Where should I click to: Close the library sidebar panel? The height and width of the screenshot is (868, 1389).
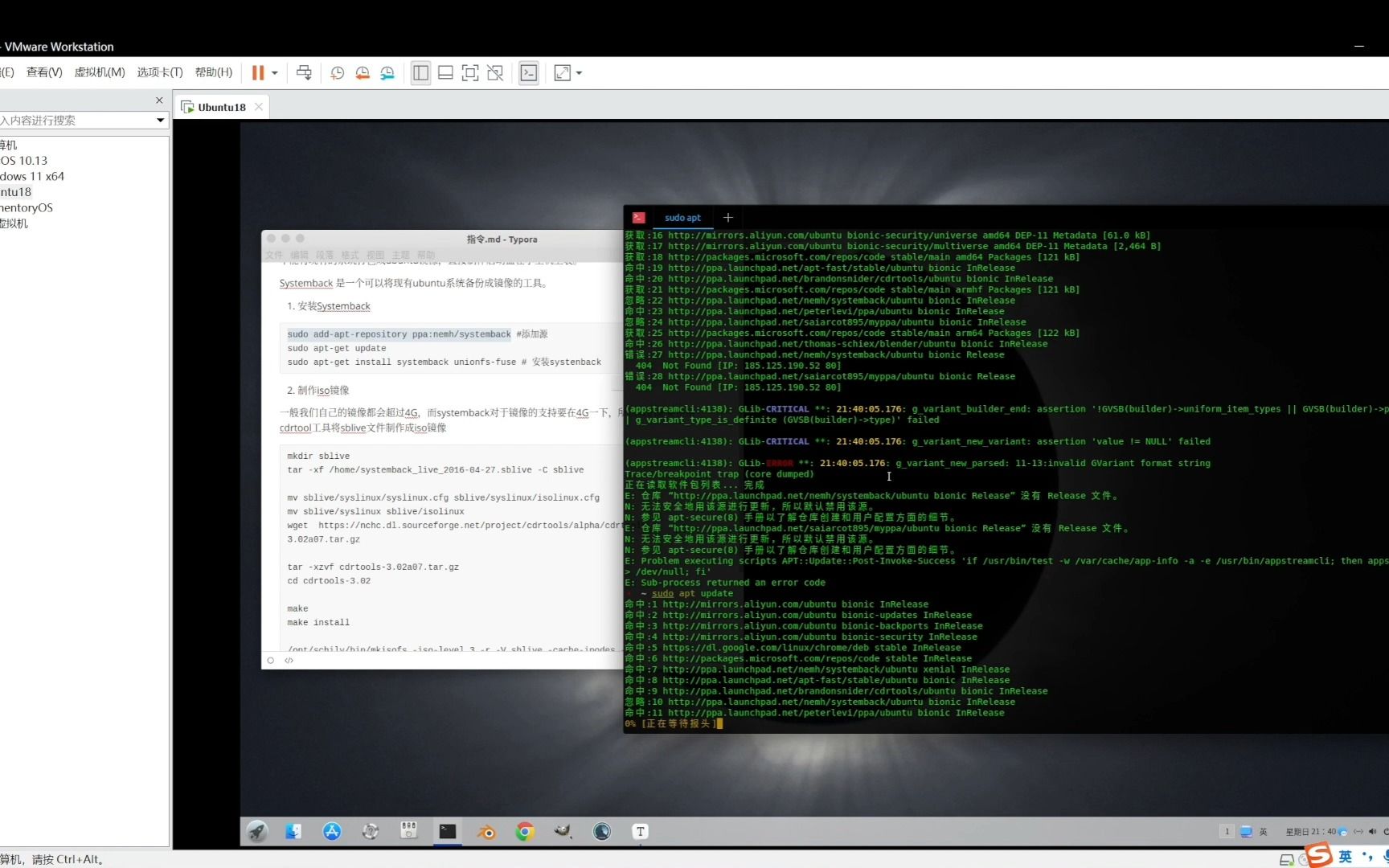tap(159, 100)
